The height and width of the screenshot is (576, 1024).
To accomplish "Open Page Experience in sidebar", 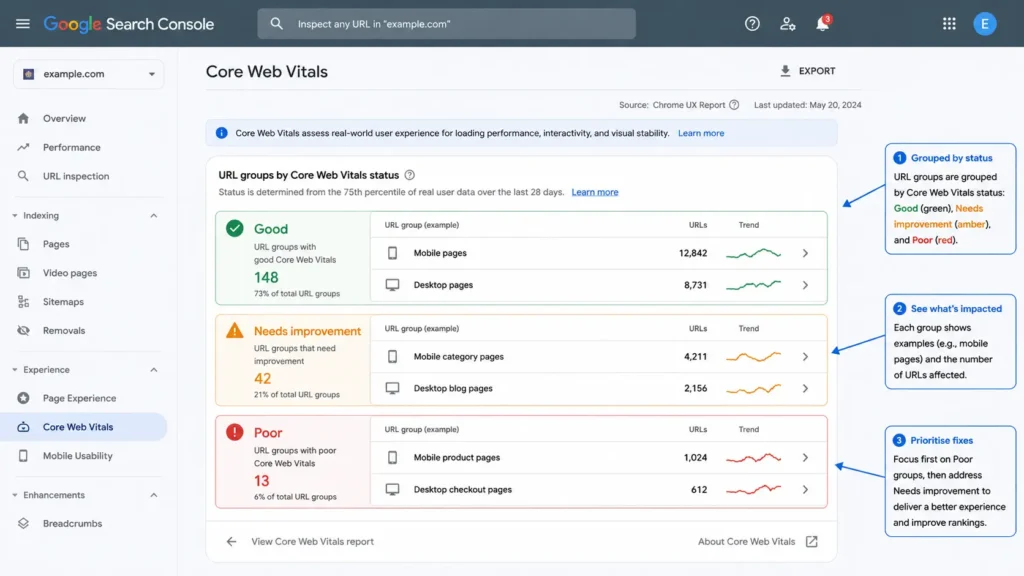I will (80, 398).
